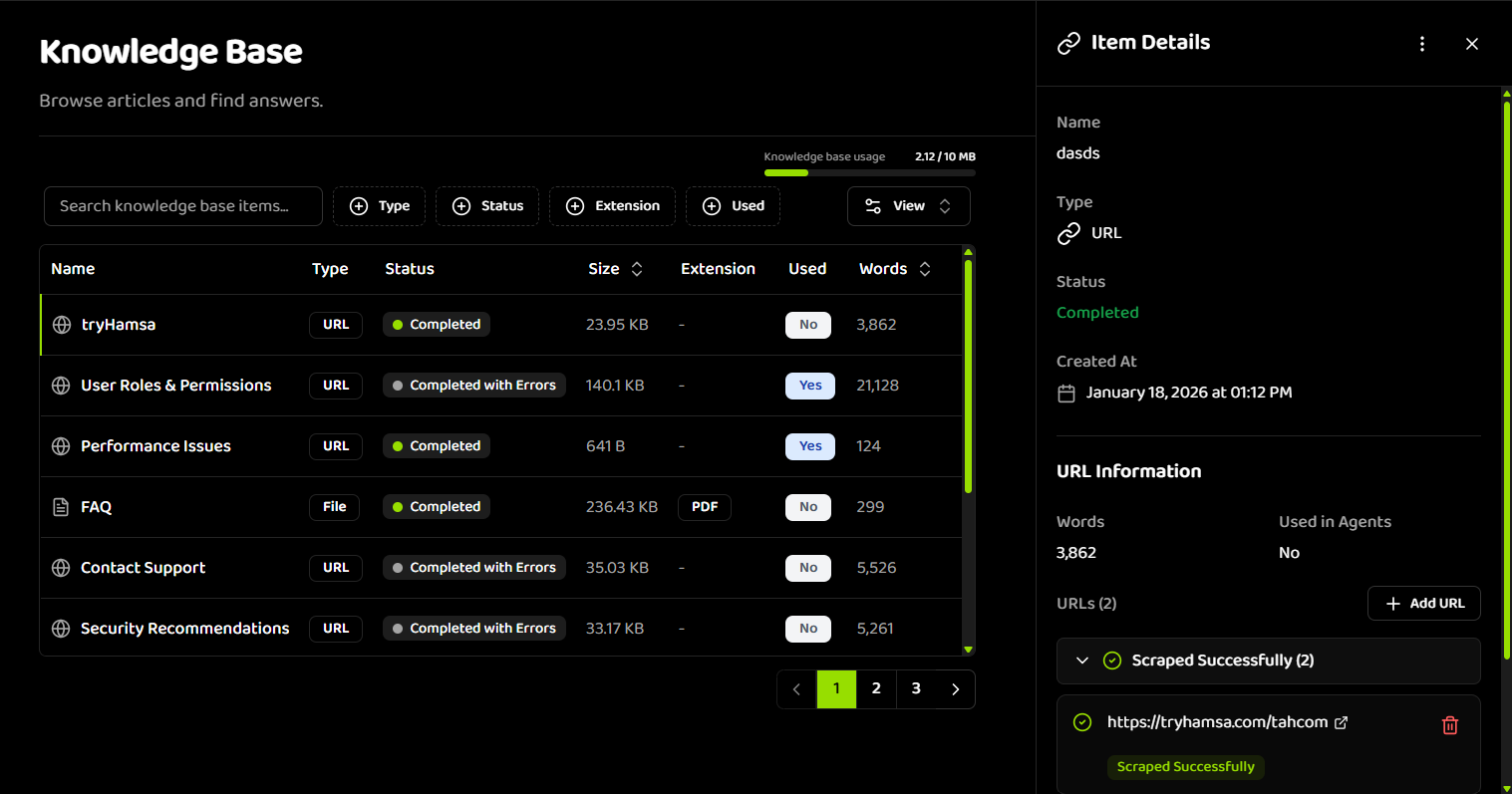The image size is (1512, 794).
Task: Focus the Search knowledge base items field
Action: click(183, 206)
